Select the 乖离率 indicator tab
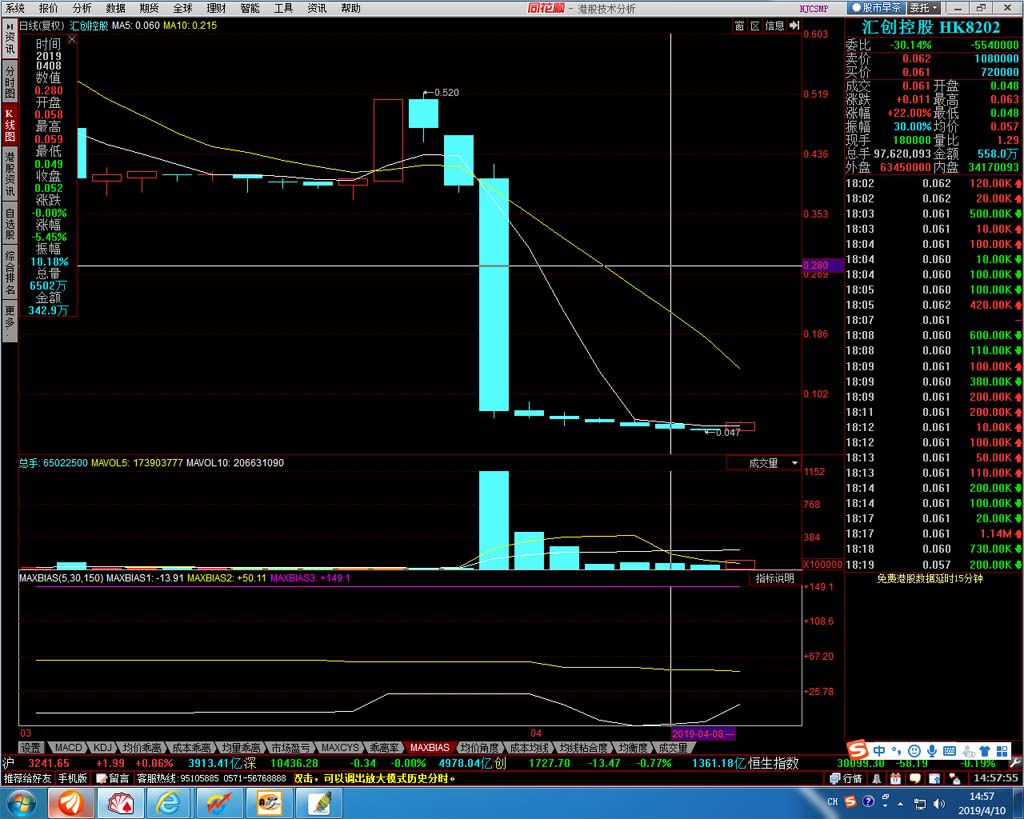This screenshot has width=1024, height=819. pos(385,747)
